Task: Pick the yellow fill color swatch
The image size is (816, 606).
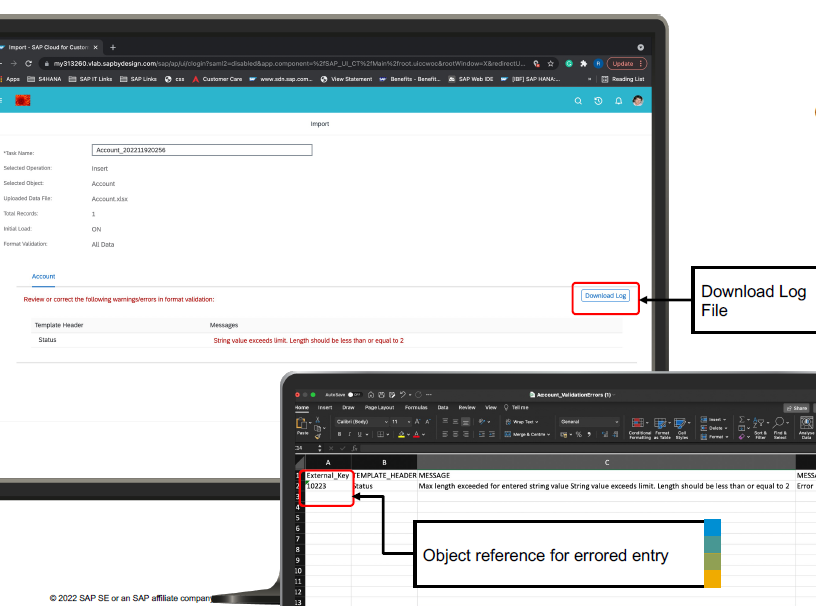Action: click(x=401, y=435)
